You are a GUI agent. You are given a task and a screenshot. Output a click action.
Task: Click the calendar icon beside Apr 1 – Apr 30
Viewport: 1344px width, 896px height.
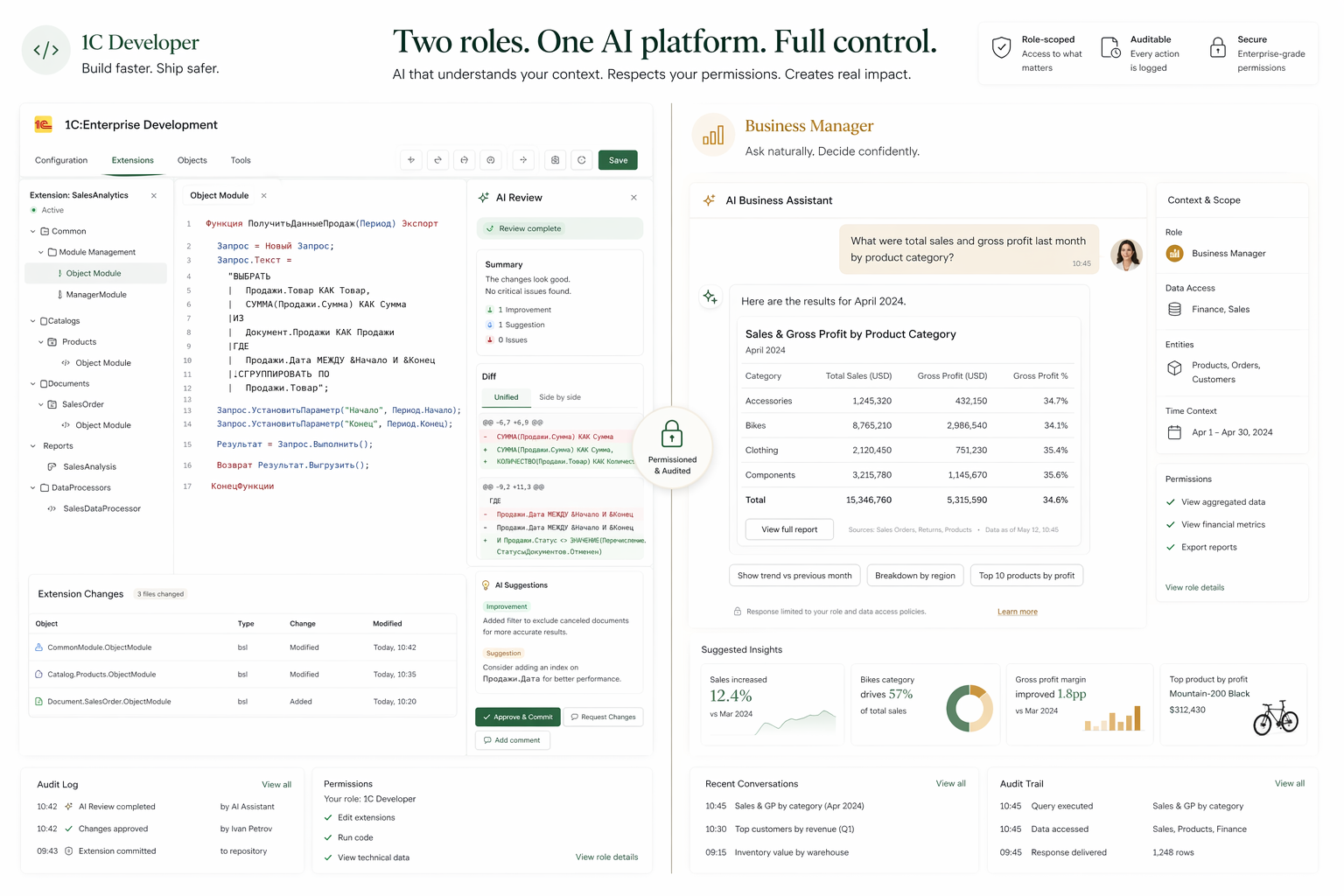1174,432
